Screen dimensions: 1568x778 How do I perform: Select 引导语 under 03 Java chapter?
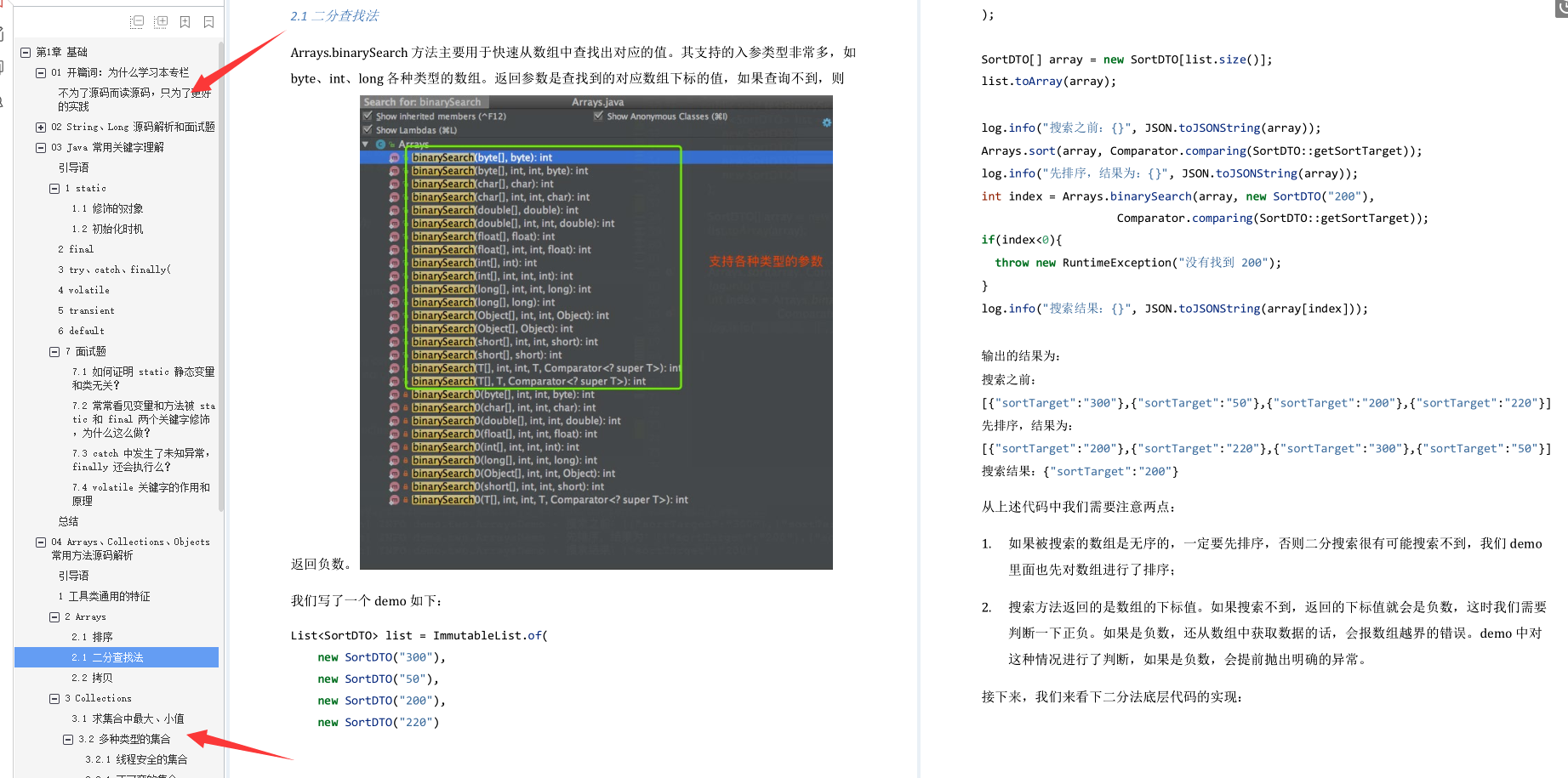tap(73, 168)
